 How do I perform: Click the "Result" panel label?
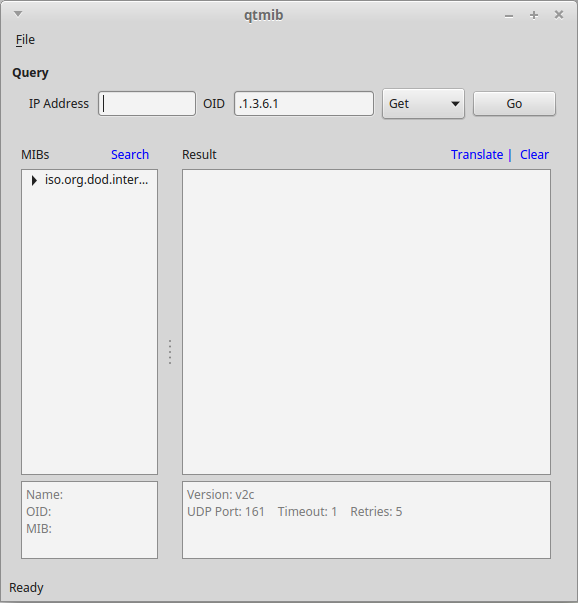pos(199,155)
